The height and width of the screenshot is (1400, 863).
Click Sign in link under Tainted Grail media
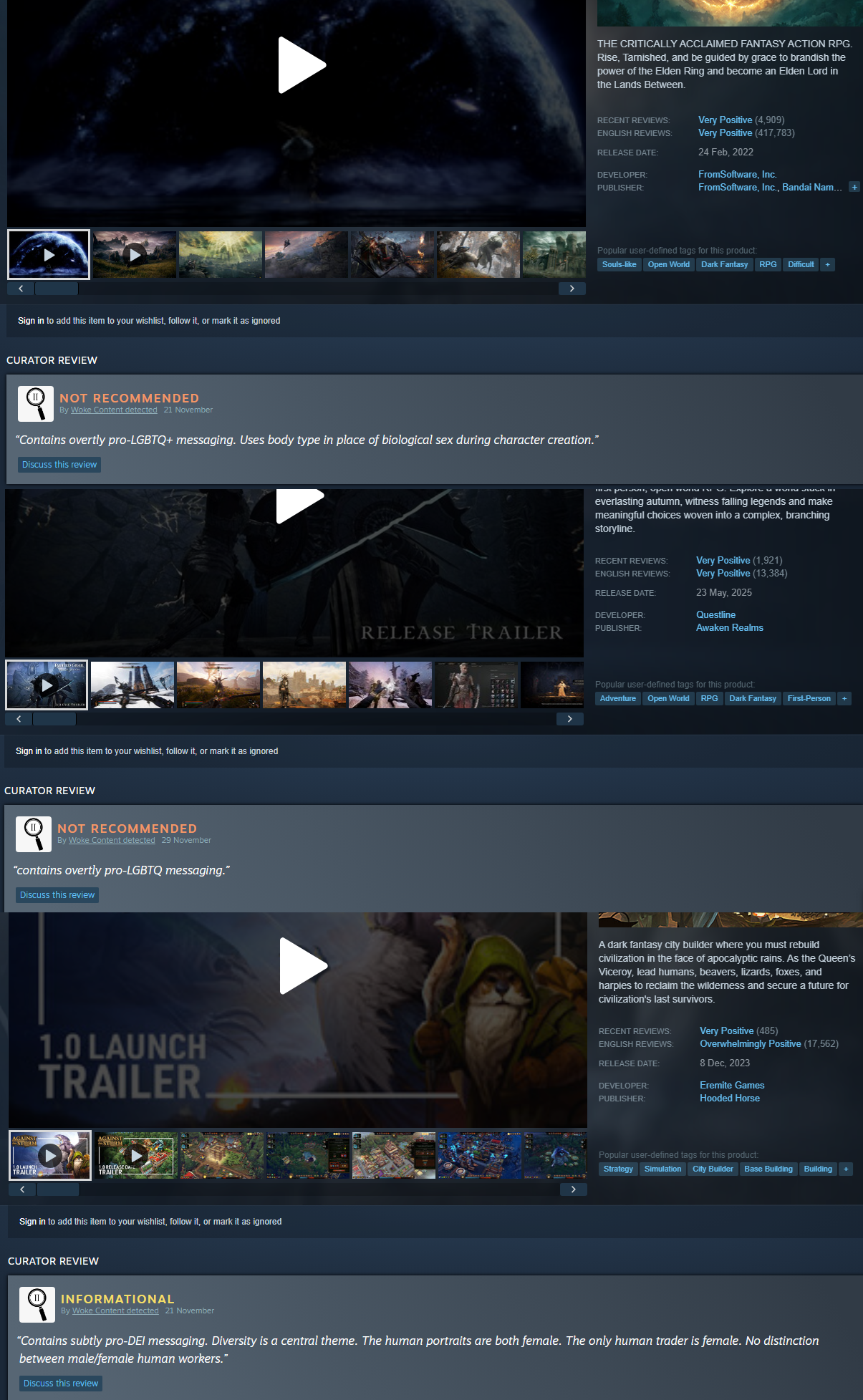point(29,751)
